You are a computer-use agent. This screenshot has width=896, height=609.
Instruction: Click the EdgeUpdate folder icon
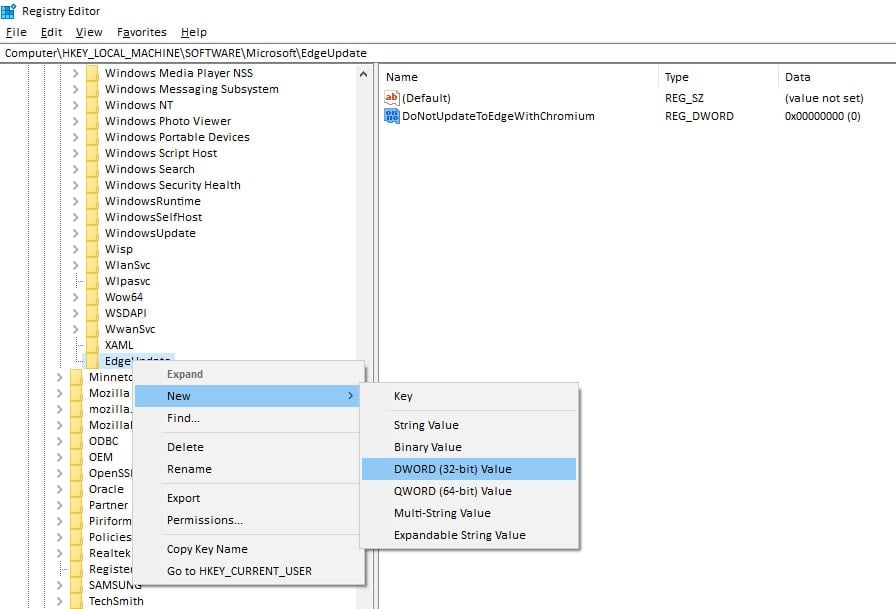(x=92, y=361)
